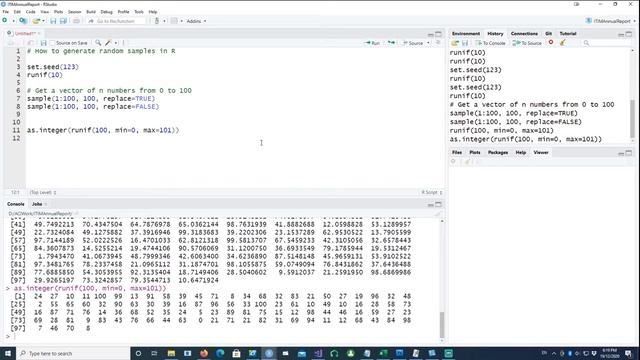Open the File menu
The width and height of the screenshot is (640, 360).
click(5, 12)
